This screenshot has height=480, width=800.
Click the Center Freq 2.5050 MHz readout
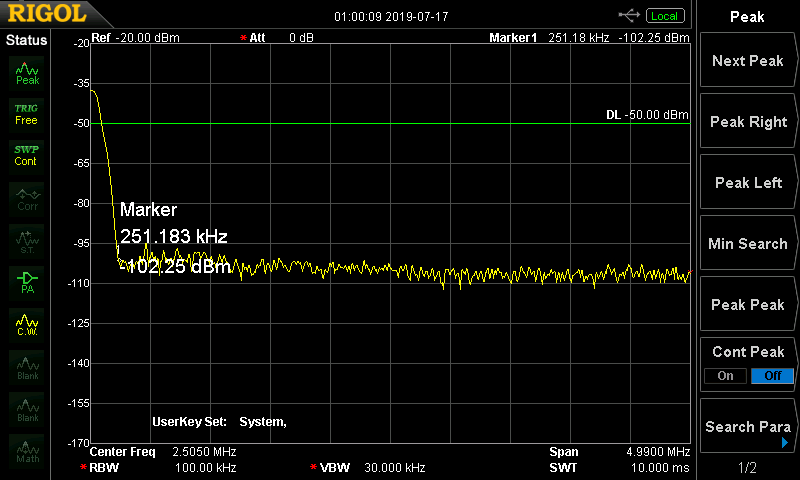pyautogui.click(x=163, y=452)
